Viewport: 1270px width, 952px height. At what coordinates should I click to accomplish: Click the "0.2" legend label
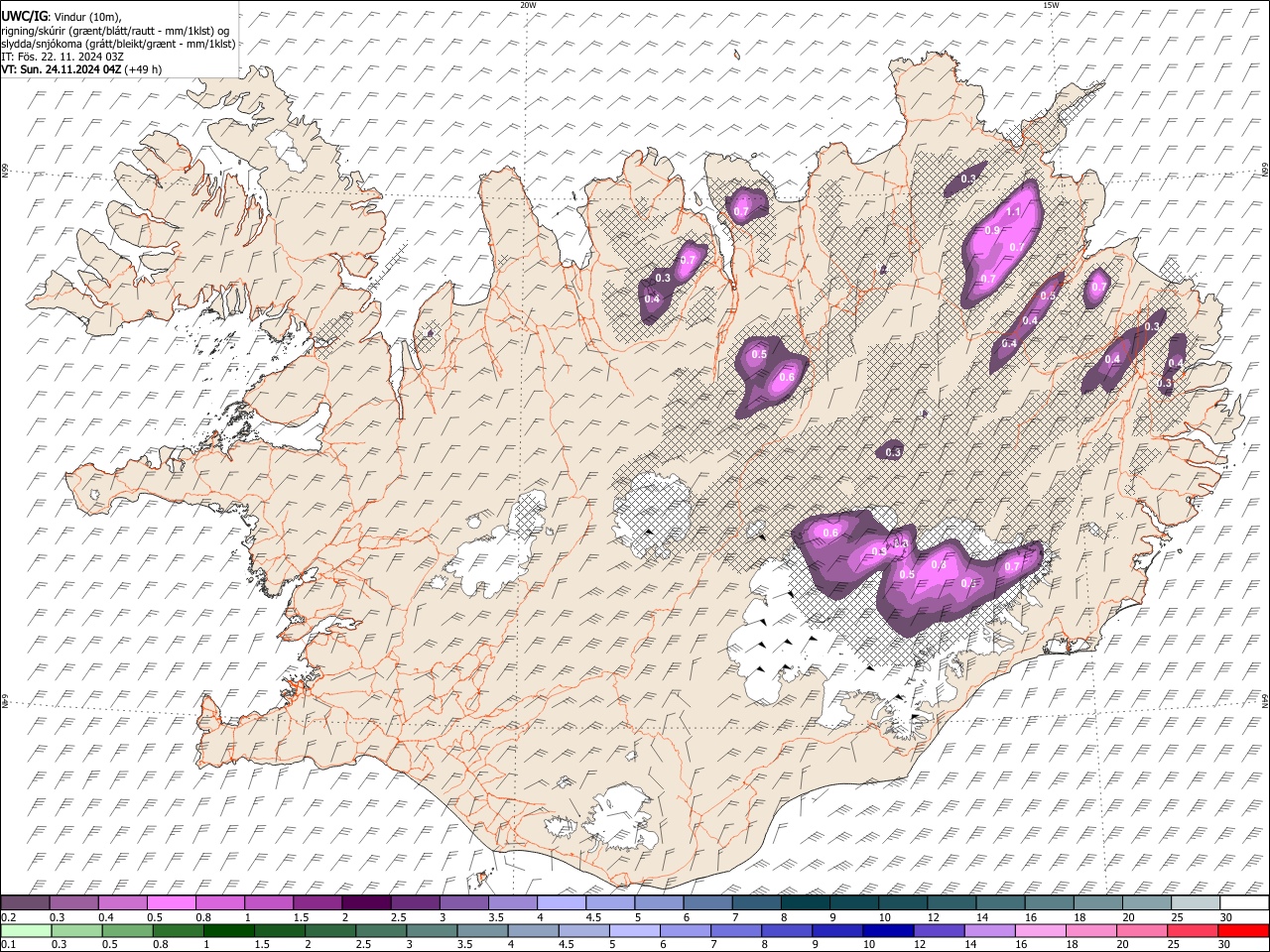tap(7, 916)
